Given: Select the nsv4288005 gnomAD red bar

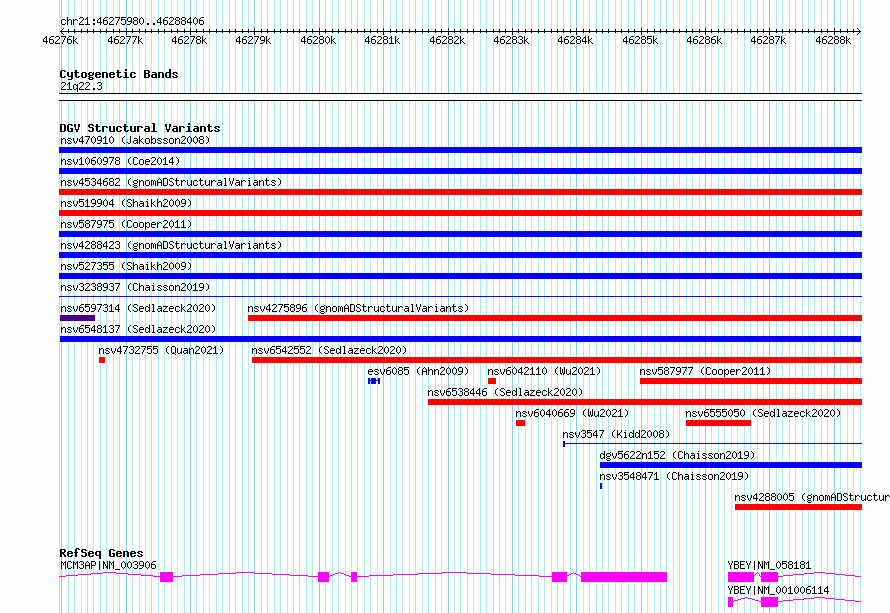Looking at the screenshot, I should 799,507.
